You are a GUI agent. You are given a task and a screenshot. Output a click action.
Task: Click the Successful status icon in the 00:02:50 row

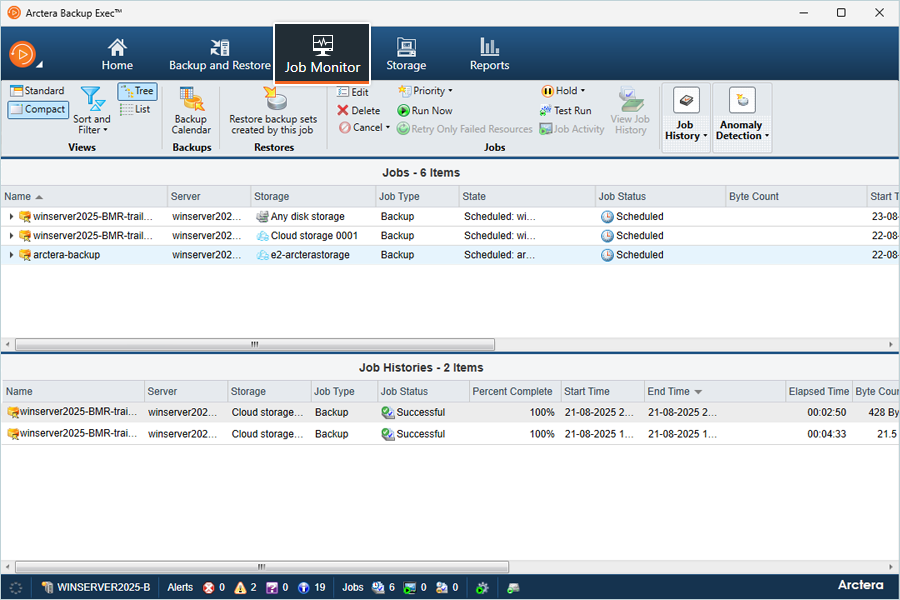coord(387,412)
